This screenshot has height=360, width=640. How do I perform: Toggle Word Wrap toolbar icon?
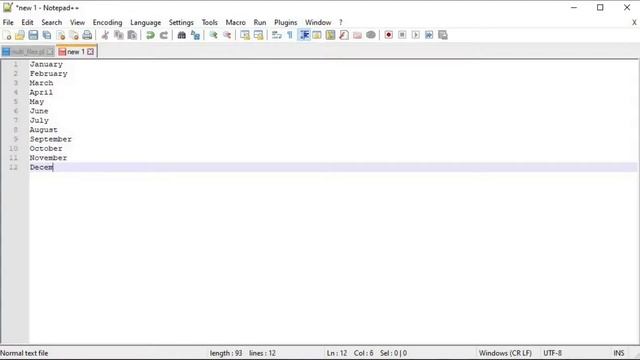(x=277, y=35)
